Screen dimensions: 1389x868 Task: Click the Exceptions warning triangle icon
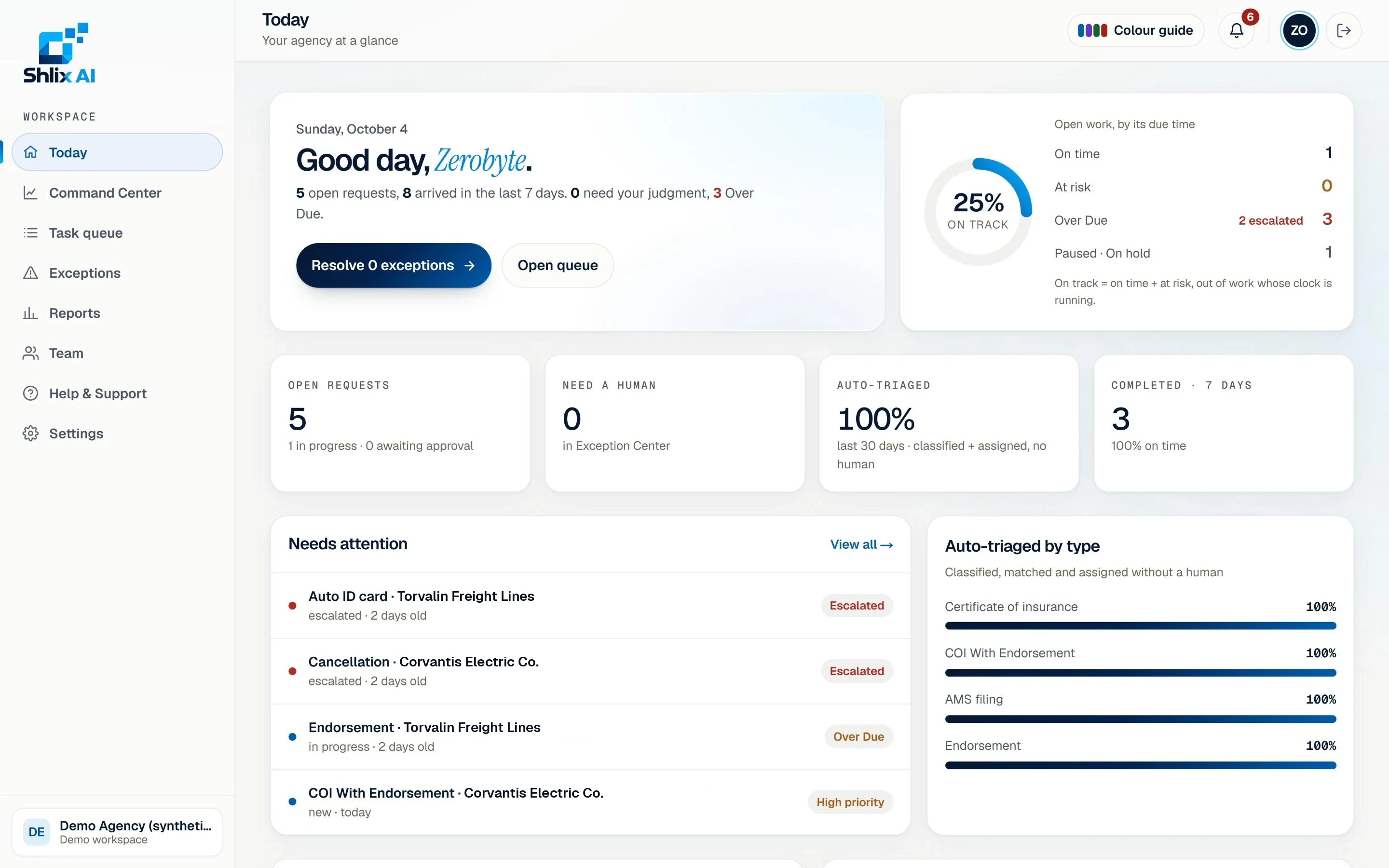pos(30,272)
